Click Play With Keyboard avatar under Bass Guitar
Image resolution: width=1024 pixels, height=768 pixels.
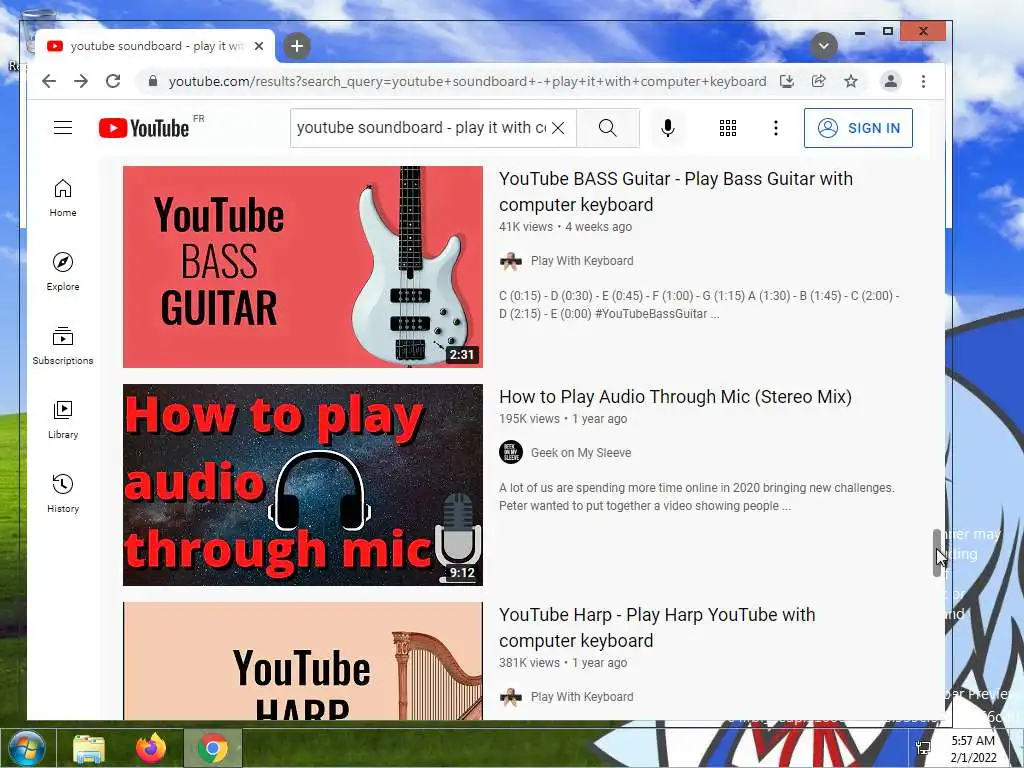pos(511,261)
